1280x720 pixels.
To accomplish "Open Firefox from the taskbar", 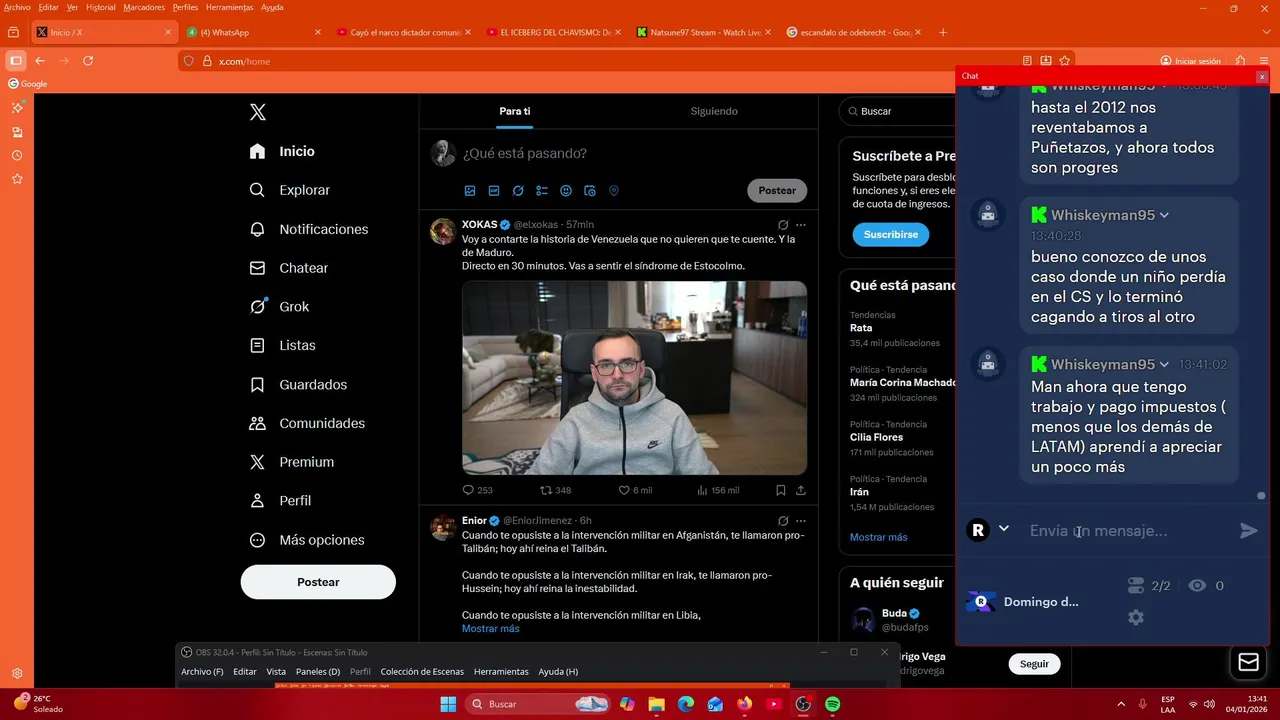I will (744, 704).
